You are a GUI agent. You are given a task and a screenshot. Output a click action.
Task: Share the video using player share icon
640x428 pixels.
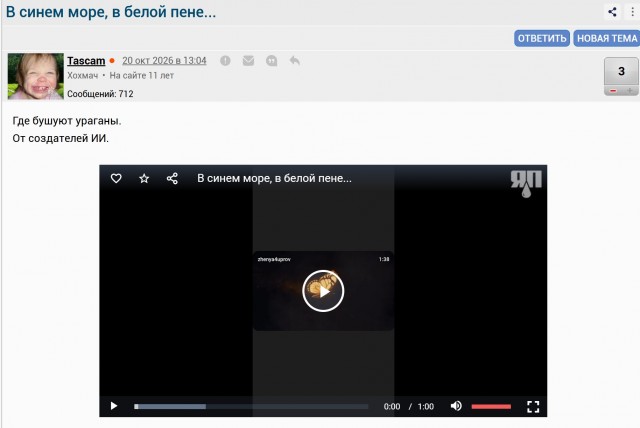click(x=172, y=178)
